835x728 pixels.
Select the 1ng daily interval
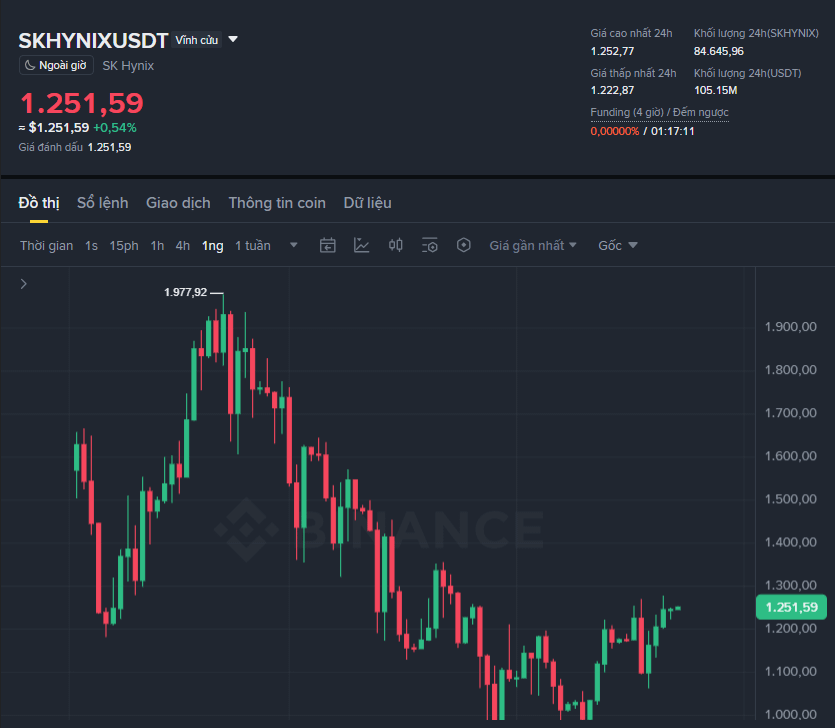click(x=212, y=246)
